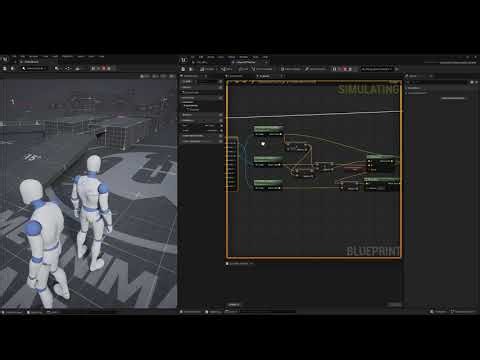Open the My Blueprint panel settings gear
Image resolution: width=480 pixels, height=360 pixels.
point(220,81)
